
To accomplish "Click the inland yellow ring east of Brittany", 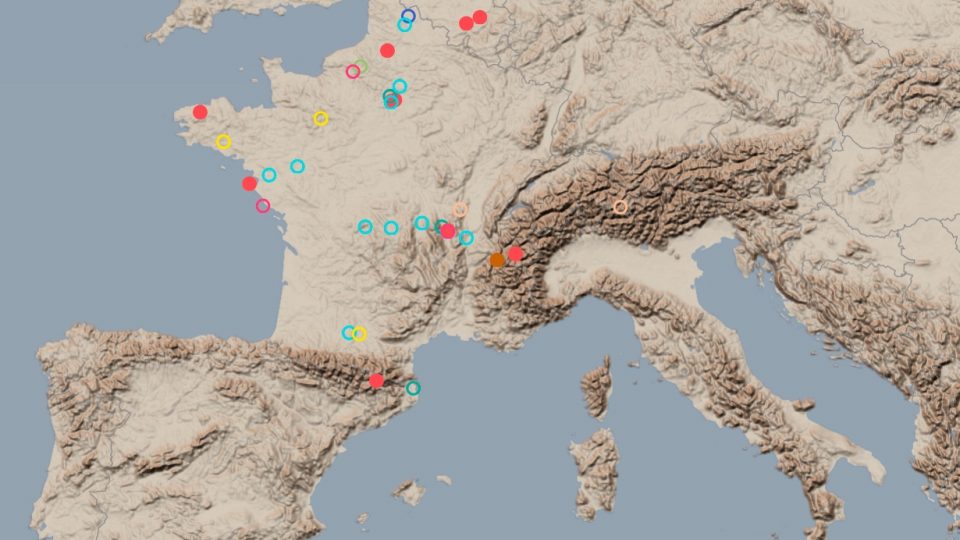I will 321,118.
